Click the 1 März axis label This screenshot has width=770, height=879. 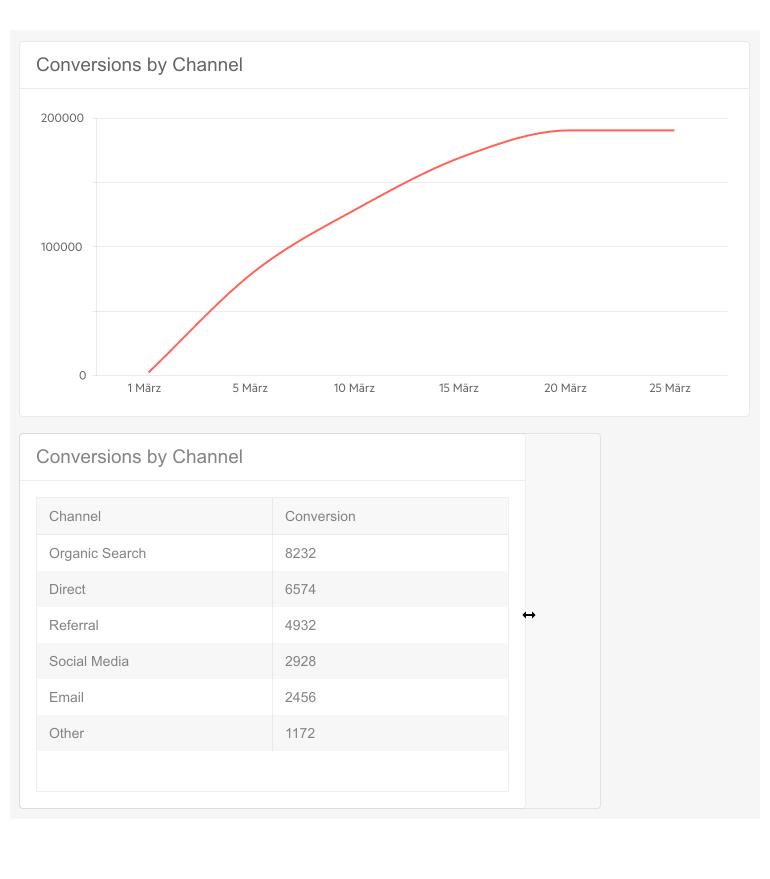click(x=144, y=388)
